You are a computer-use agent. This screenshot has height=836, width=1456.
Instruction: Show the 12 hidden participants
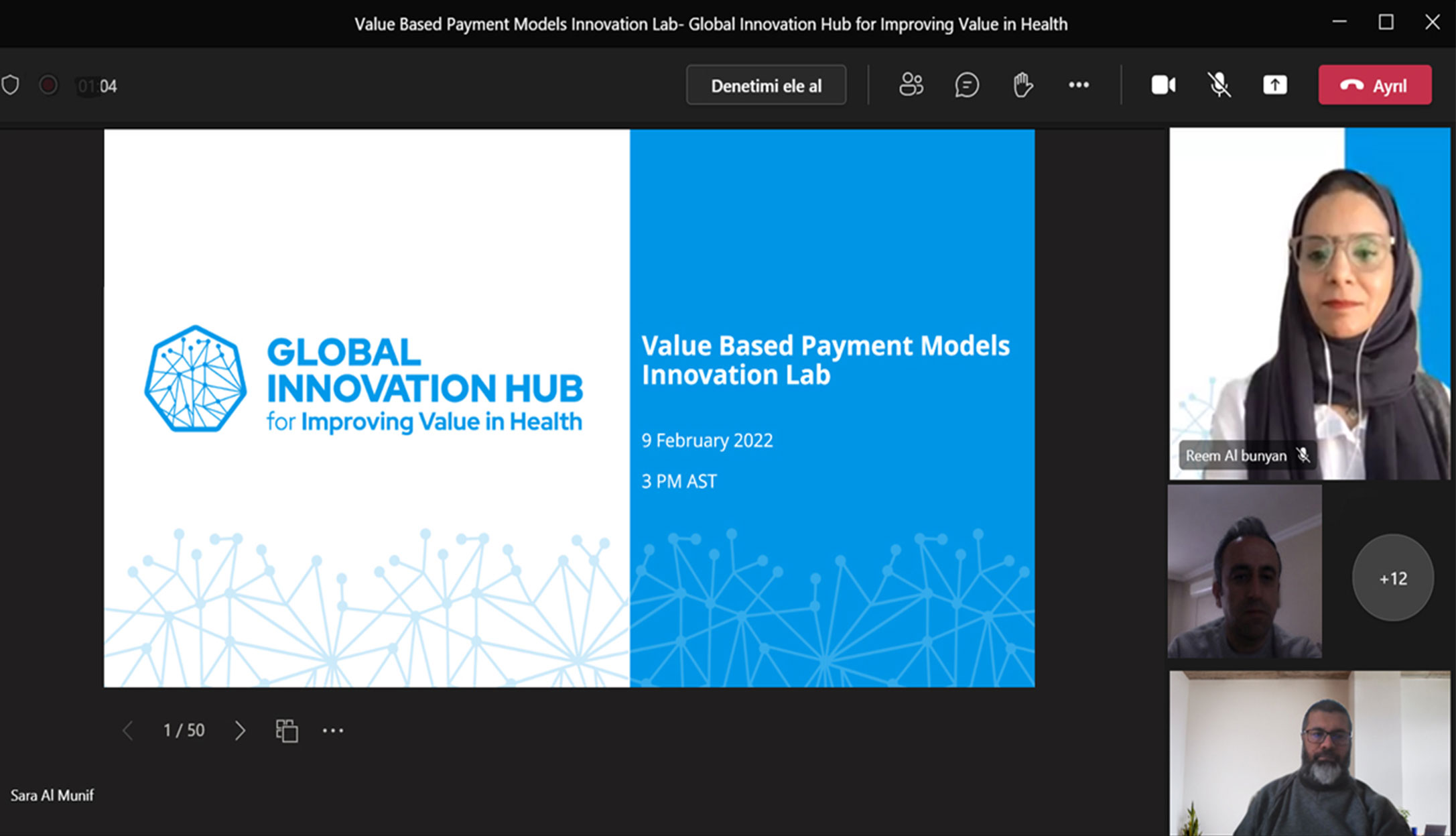(x=1392, y=578)
